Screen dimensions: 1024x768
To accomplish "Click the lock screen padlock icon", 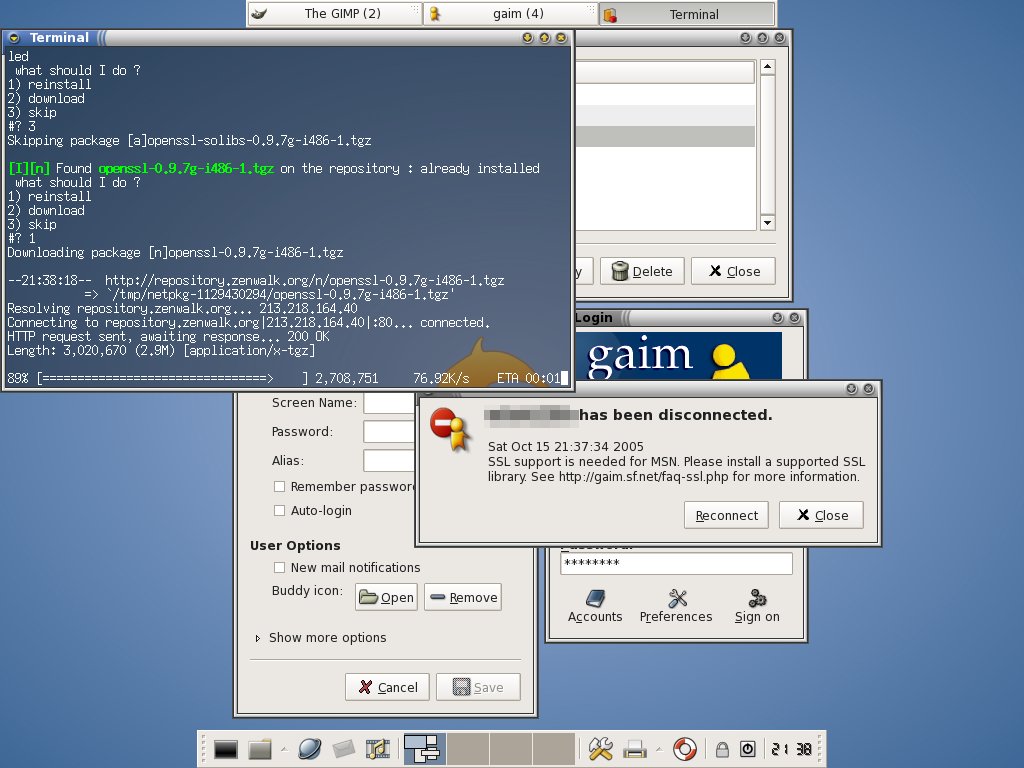I will 722,749.
